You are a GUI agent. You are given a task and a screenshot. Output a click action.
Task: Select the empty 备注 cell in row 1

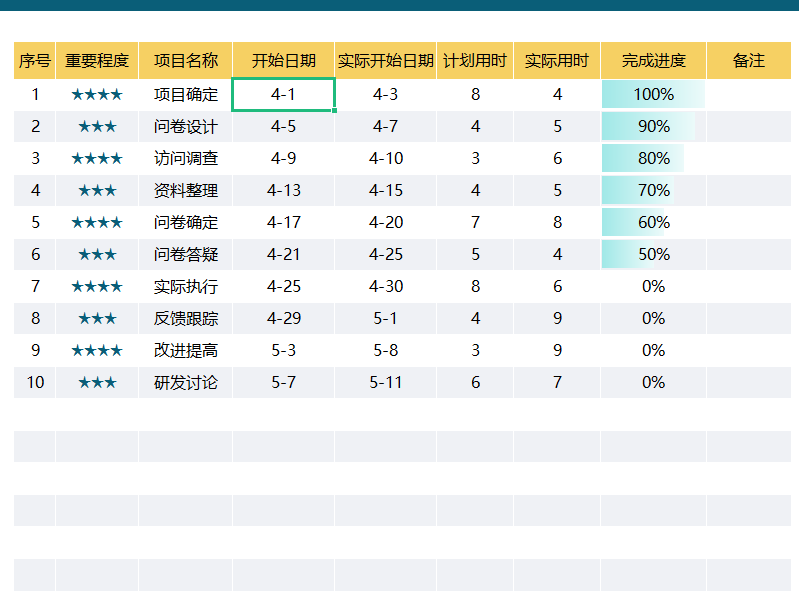[749, 94]
